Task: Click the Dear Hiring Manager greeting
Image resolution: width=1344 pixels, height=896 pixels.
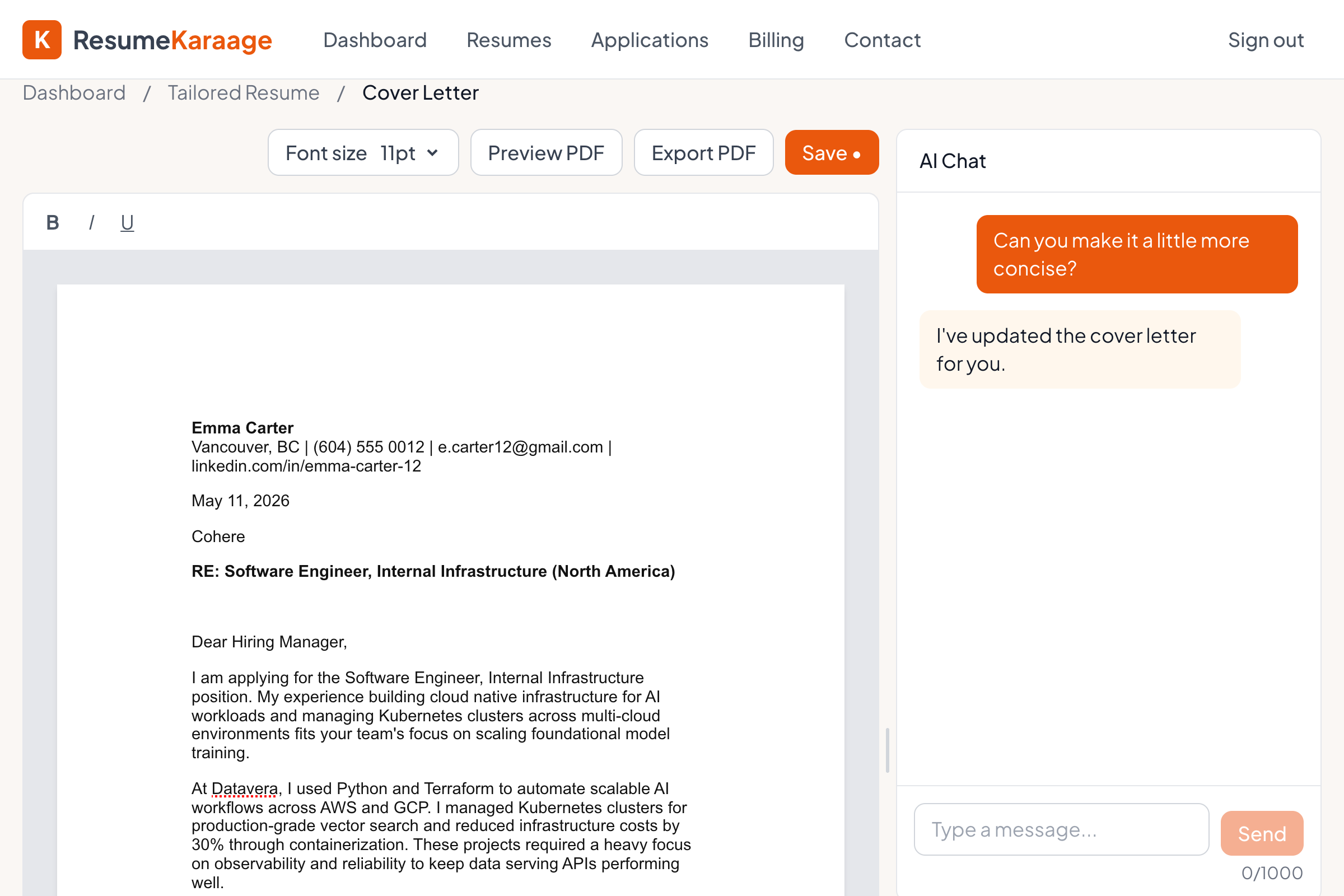Action: click(x=269, y=642)
